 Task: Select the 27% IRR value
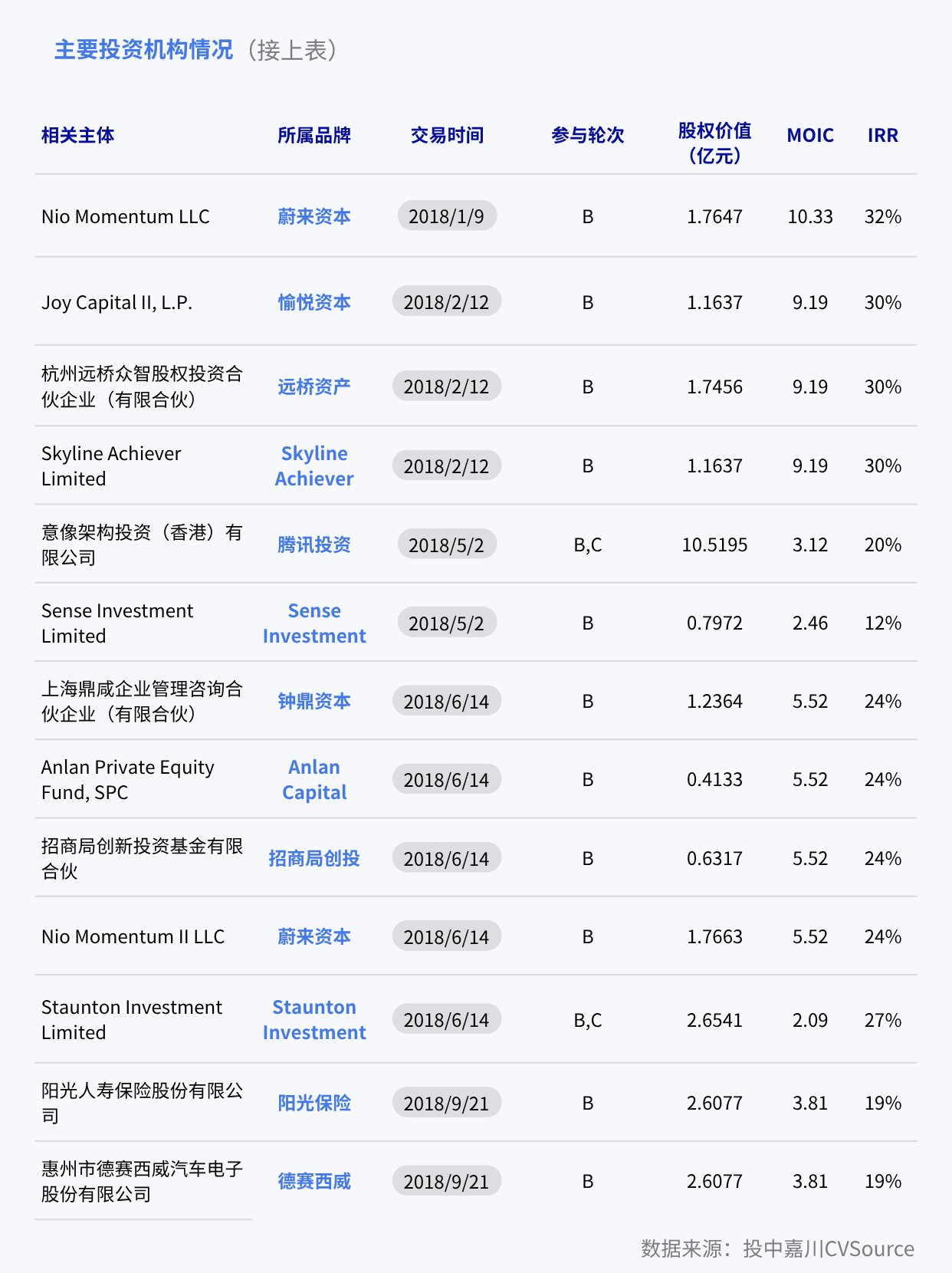883,1020
